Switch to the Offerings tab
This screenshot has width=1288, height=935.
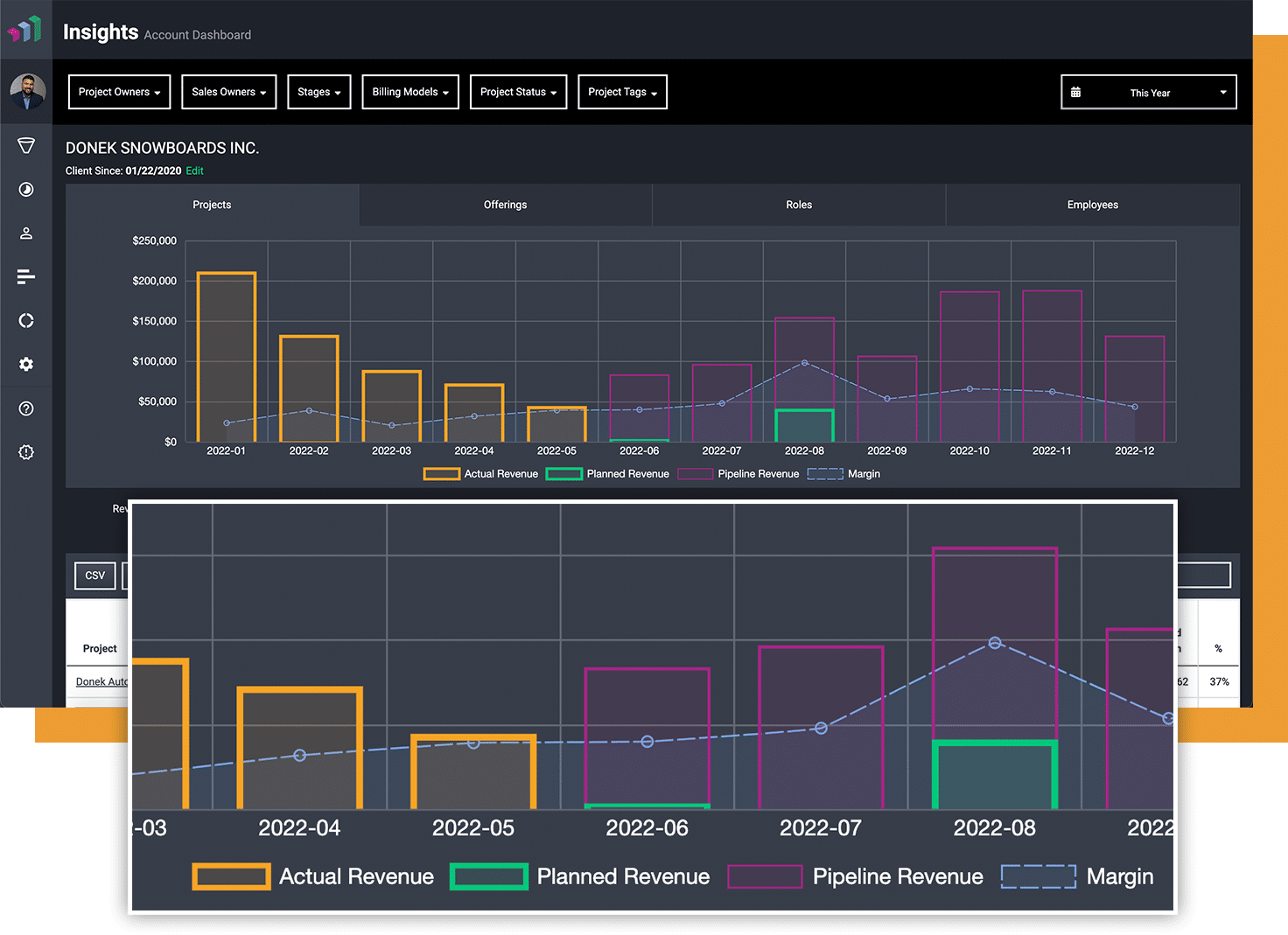pyautogui.click(x=506, y=205)
